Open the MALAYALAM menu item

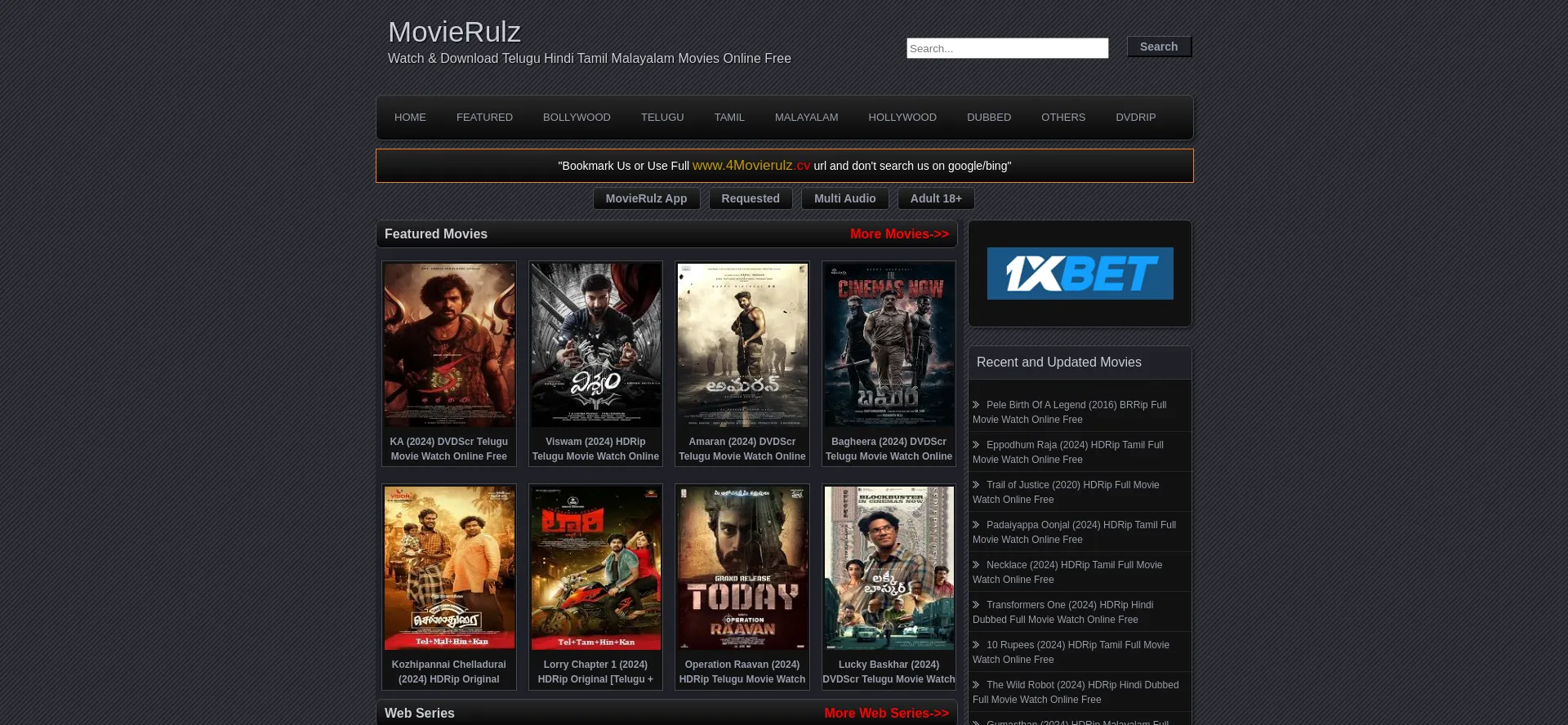(x=806, y=118)
